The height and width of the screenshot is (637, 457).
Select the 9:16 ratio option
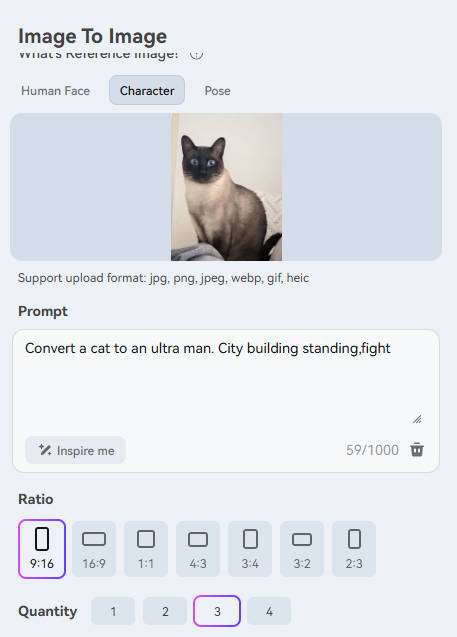pyautogui.click(x=42, y=549)
